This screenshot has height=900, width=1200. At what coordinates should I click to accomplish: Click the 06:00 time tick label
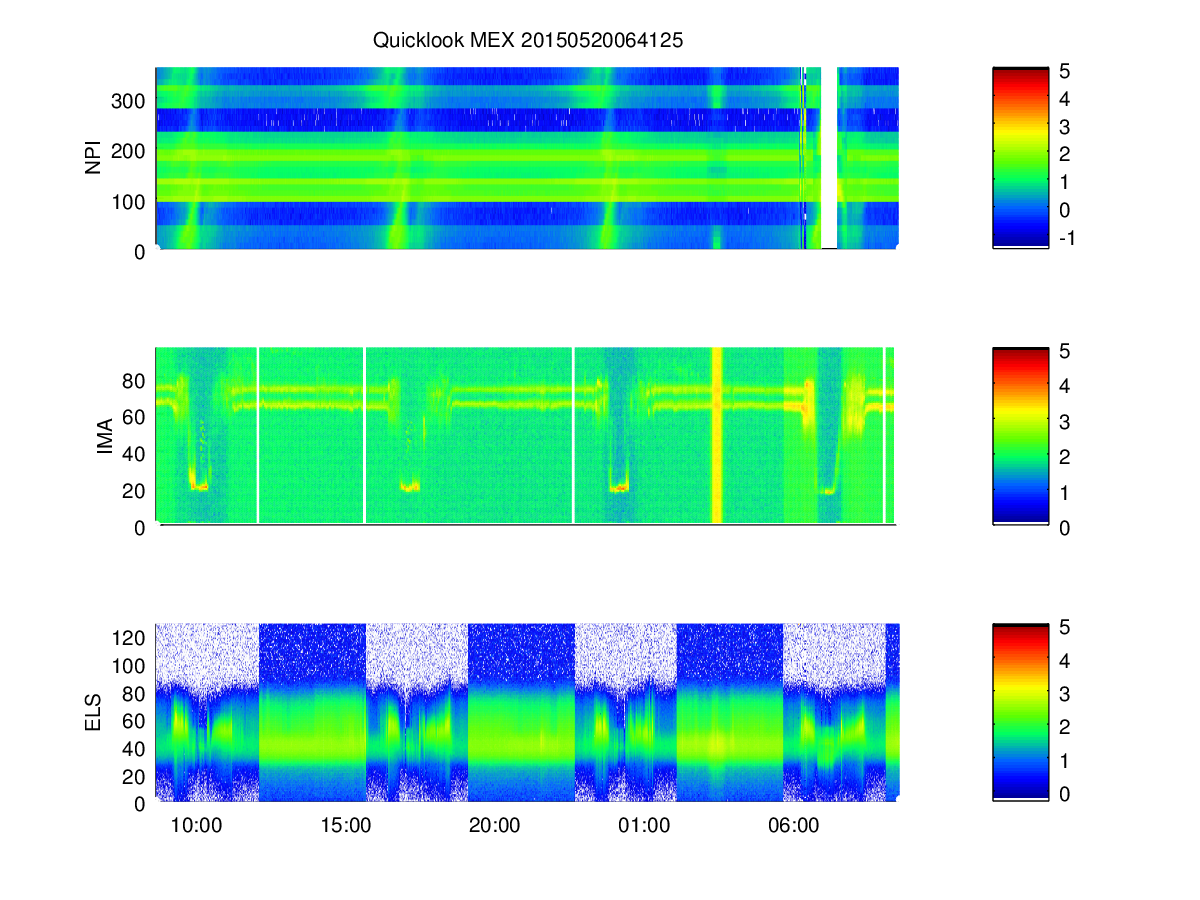coord(793,826)
